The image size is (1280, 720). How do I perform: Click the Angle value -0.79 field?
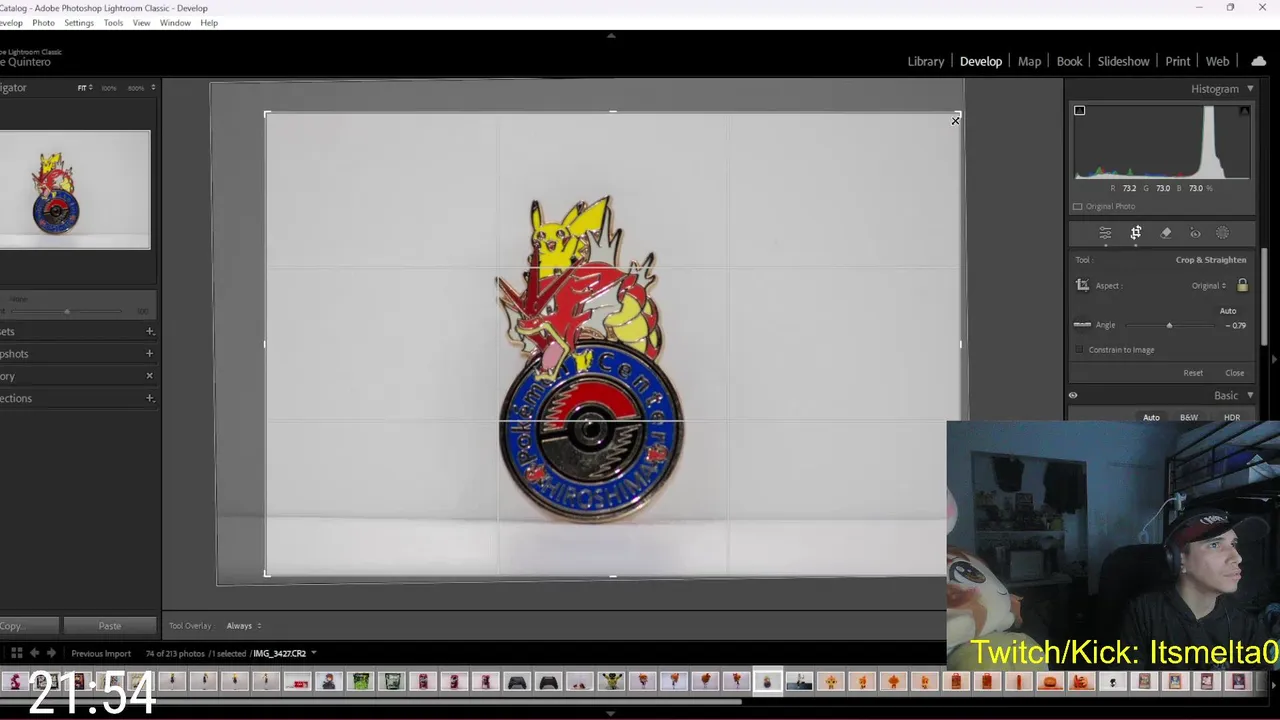click(1236, 325)
